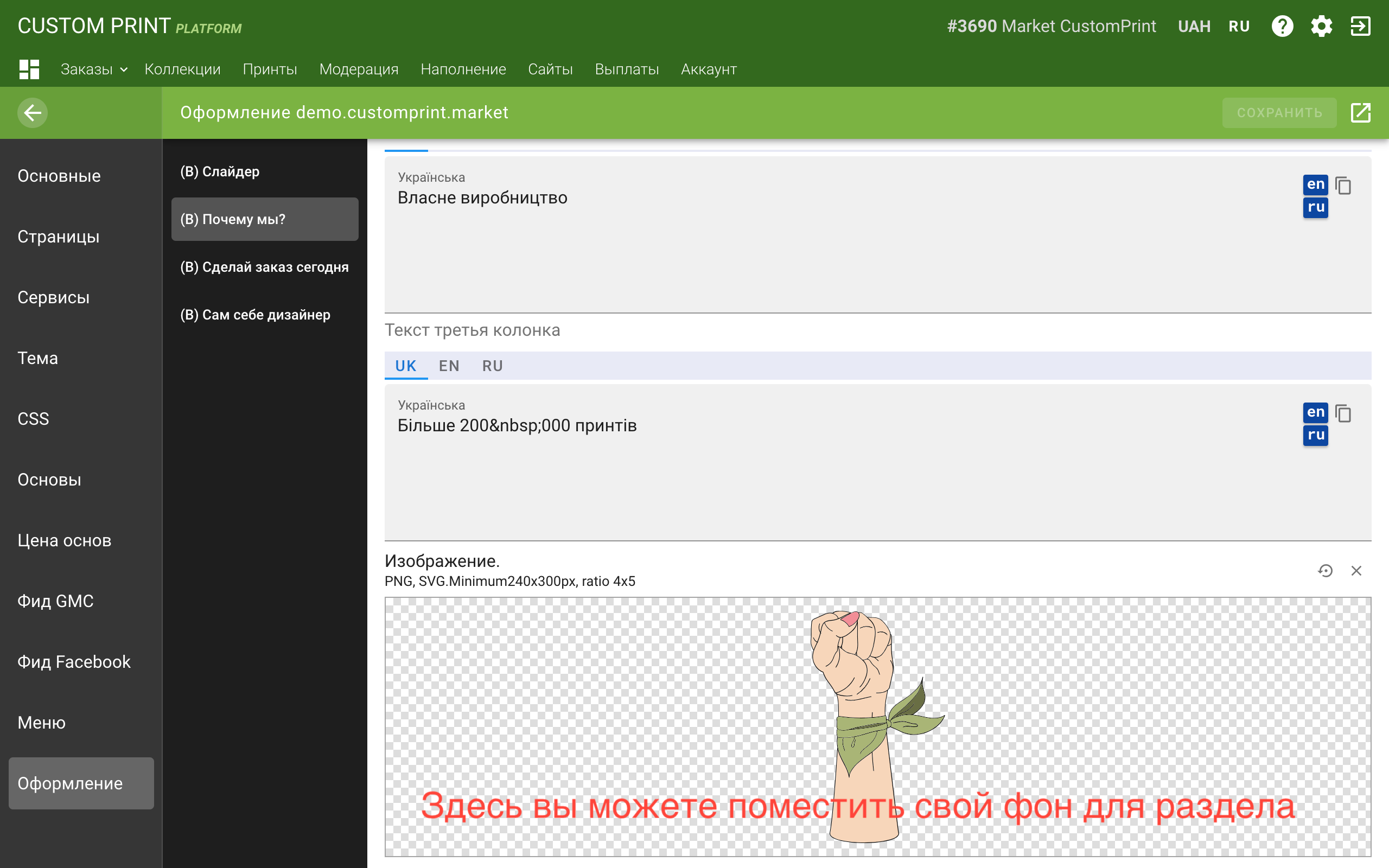Screen dimensions: 1389x868
Task: Translate Більше 200 принтів field to ru
Action: point(1316,435)
